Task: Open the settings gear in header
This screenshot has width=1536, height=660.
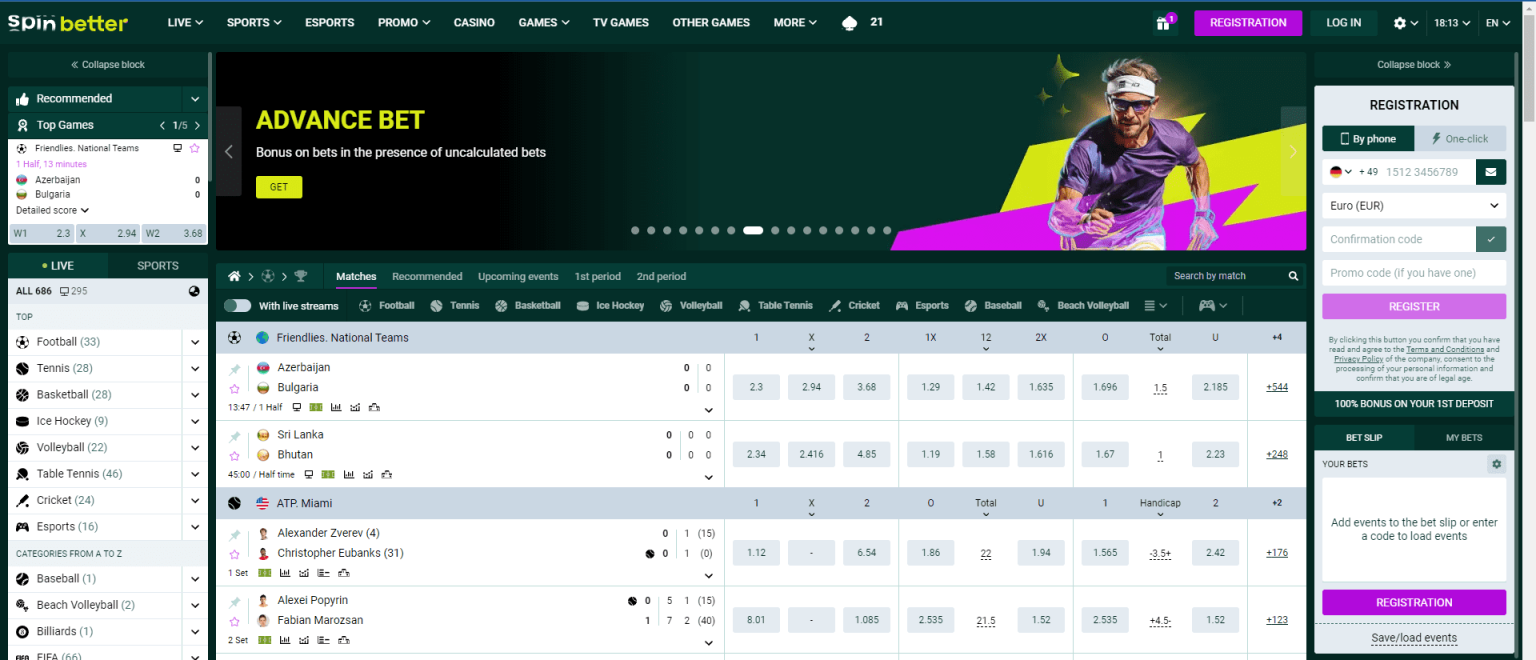Action: tap(1400, 23)
